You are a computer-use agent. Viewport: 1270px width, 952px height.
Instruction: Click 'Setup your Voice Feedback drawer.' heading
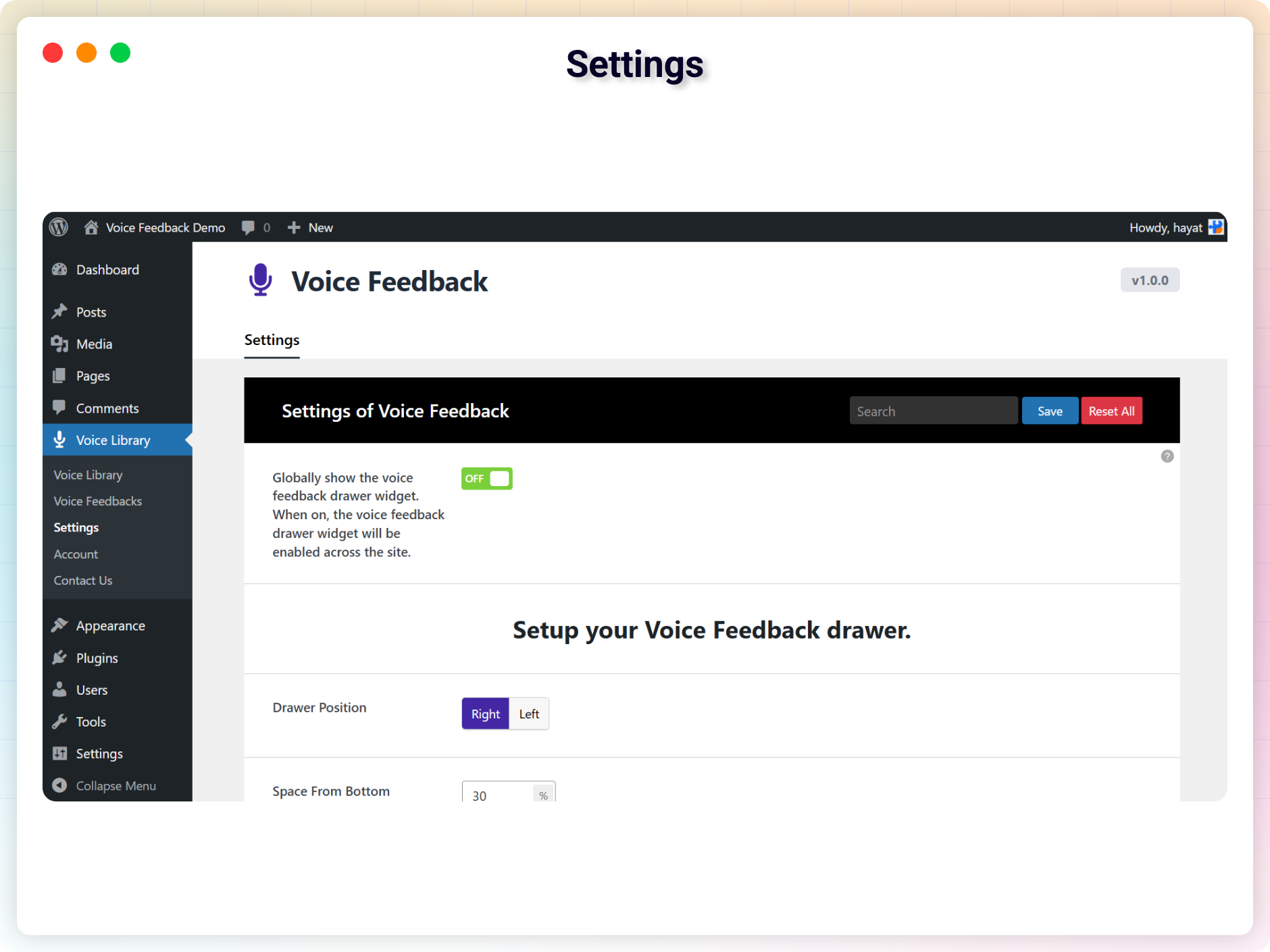[712, 630]
